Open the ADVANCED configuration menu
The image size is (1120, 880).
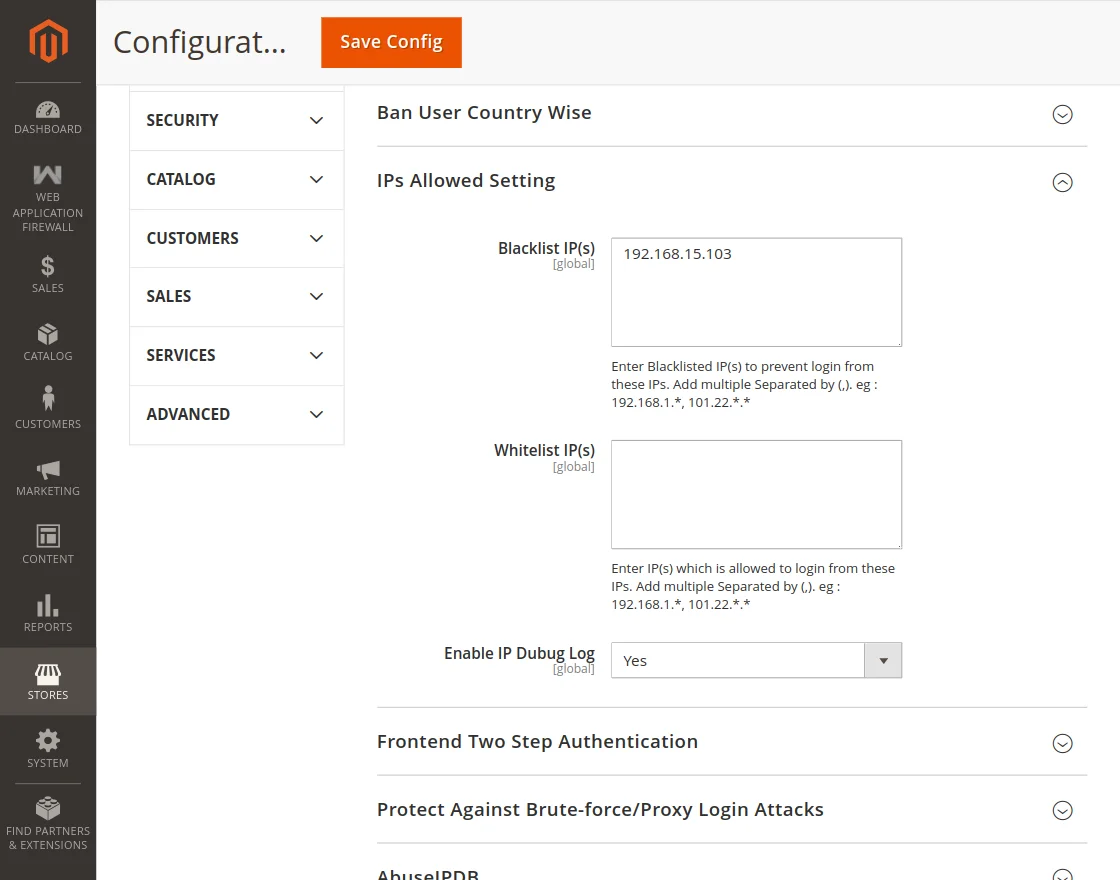tap(235, 414)
